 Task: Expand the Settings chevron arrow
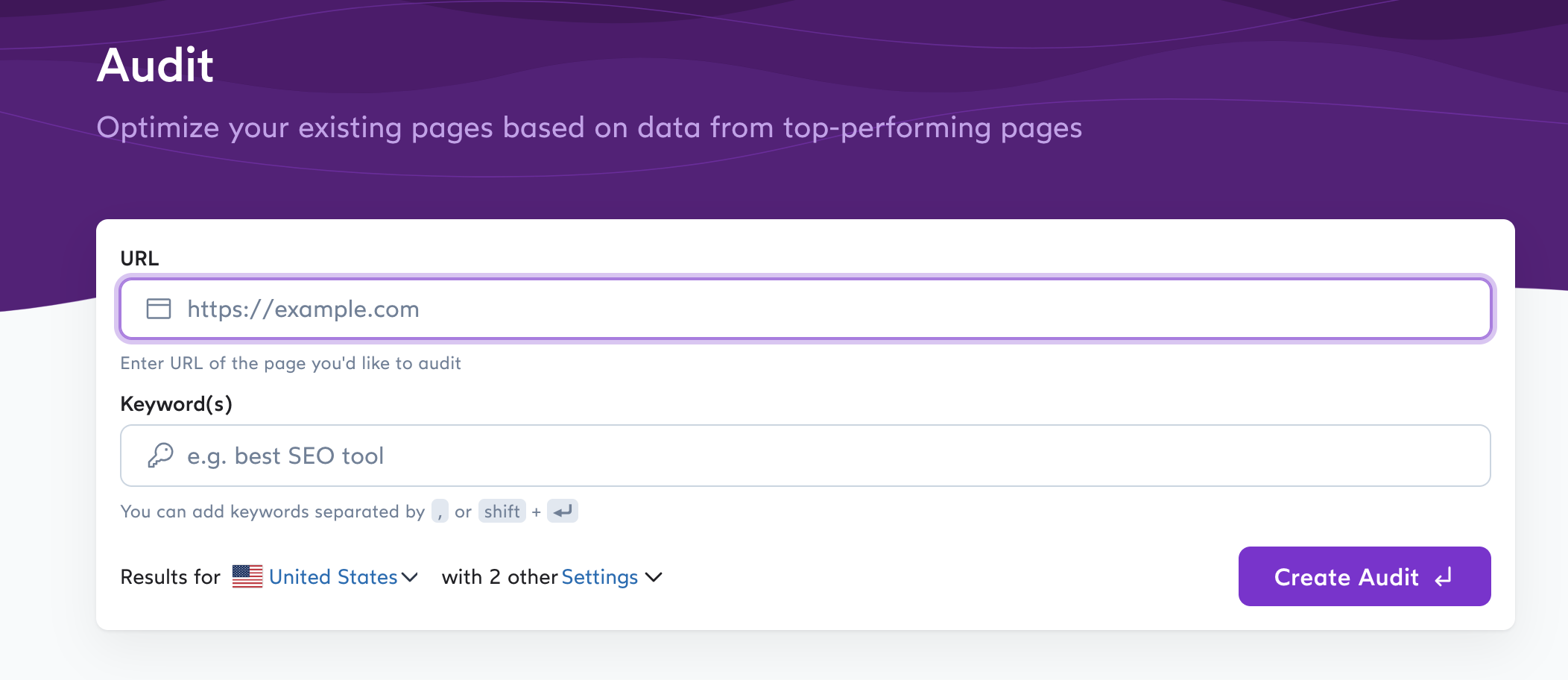[654, 577]
